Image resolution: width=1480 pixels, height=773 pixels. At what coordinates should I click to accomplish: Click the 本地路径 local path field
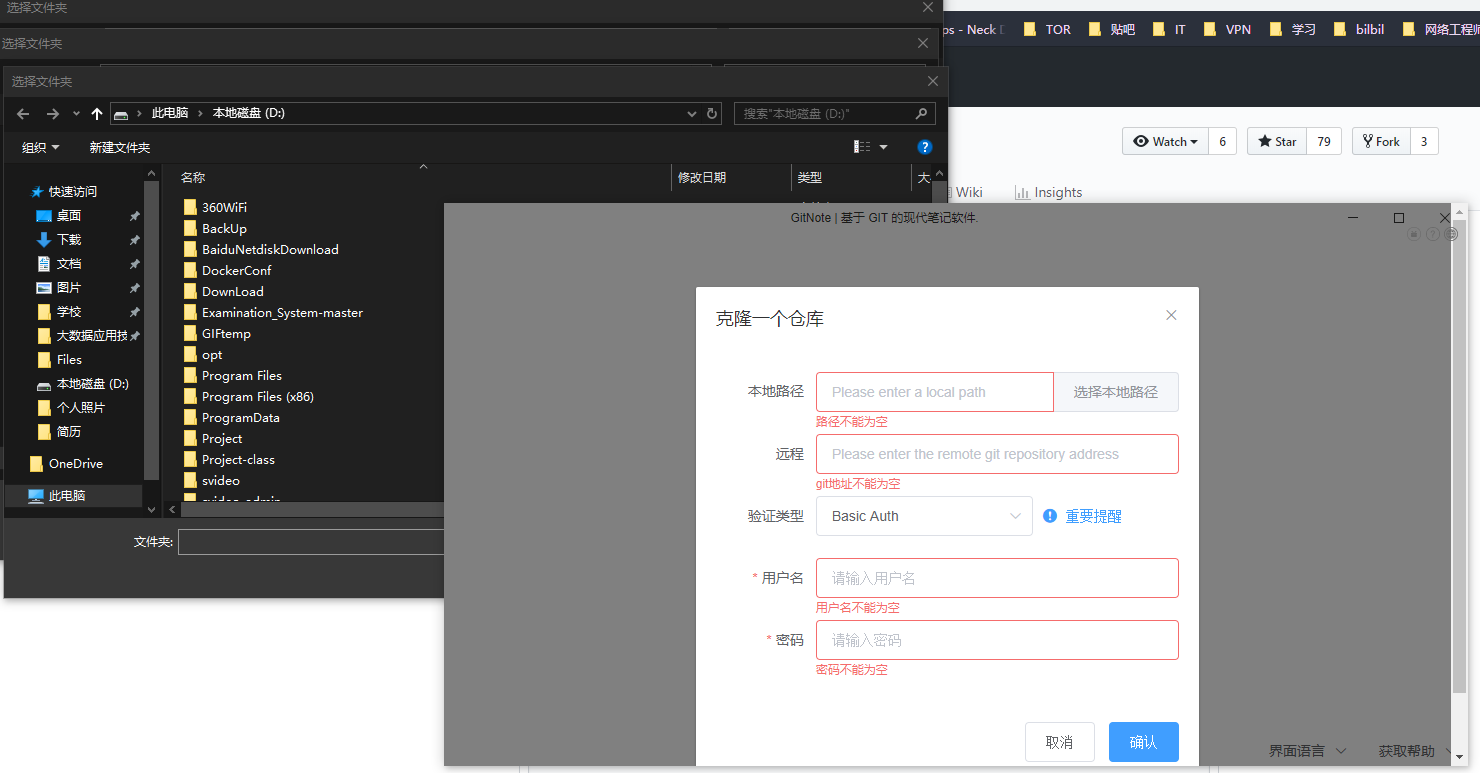click(x=935, y=392)
